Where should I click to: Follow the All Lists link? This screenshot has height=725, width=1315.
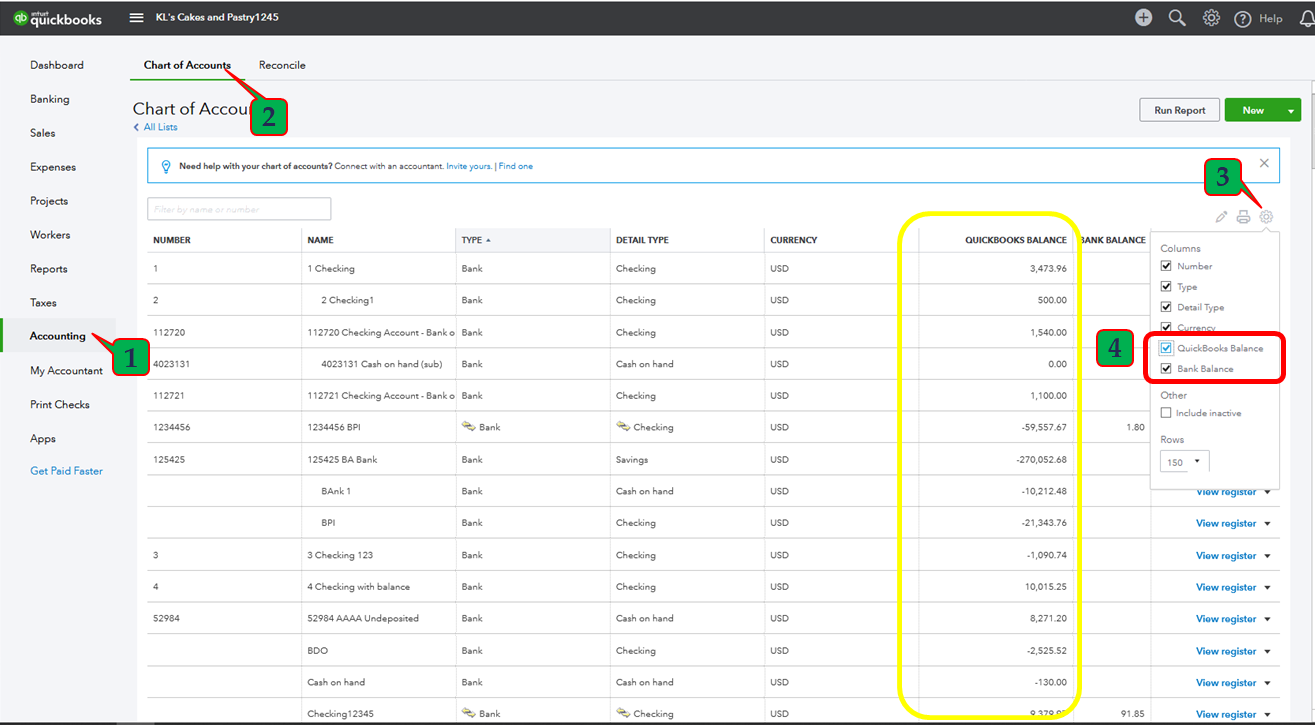point(159,127)
